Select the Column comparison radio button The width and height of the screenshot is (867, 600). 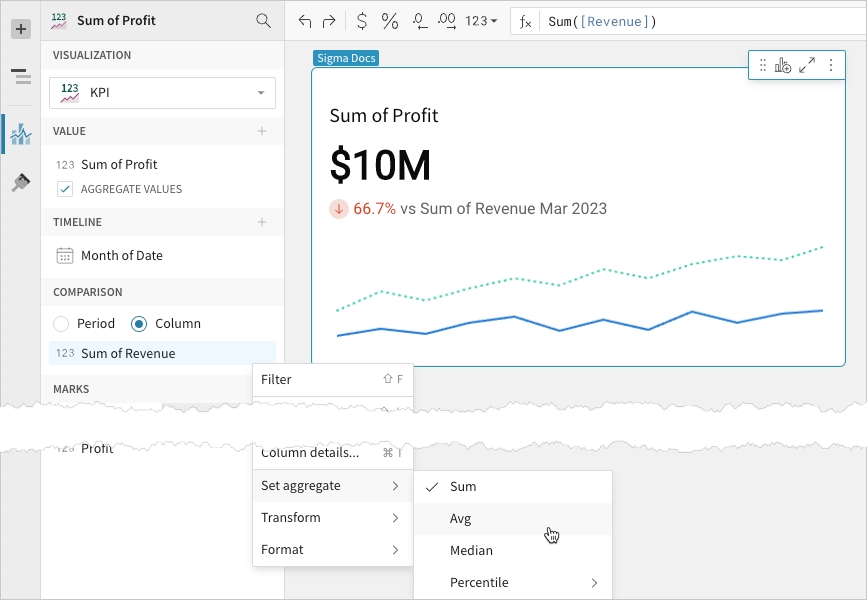pyautogui.click(x=139, y=324)
